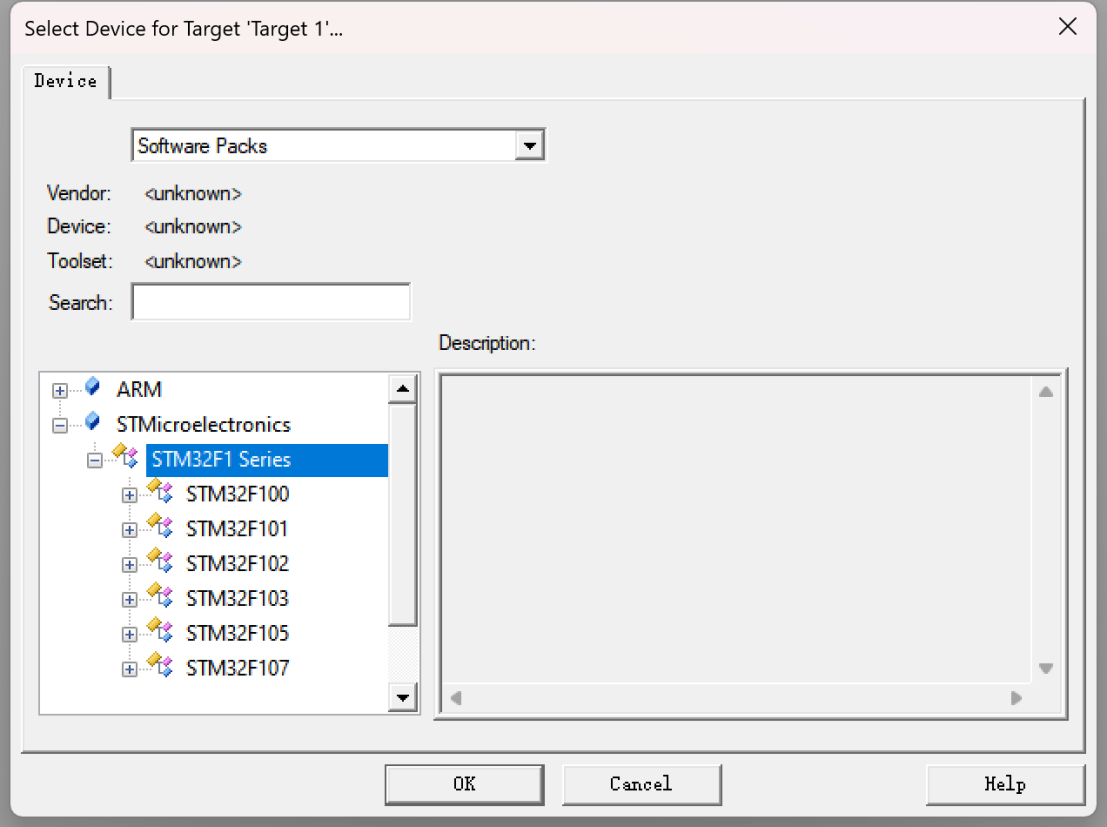The width and height of the screenshot is (1107, 827).
Task: Cancel the device selection dialog
Action: click(642, 784)
